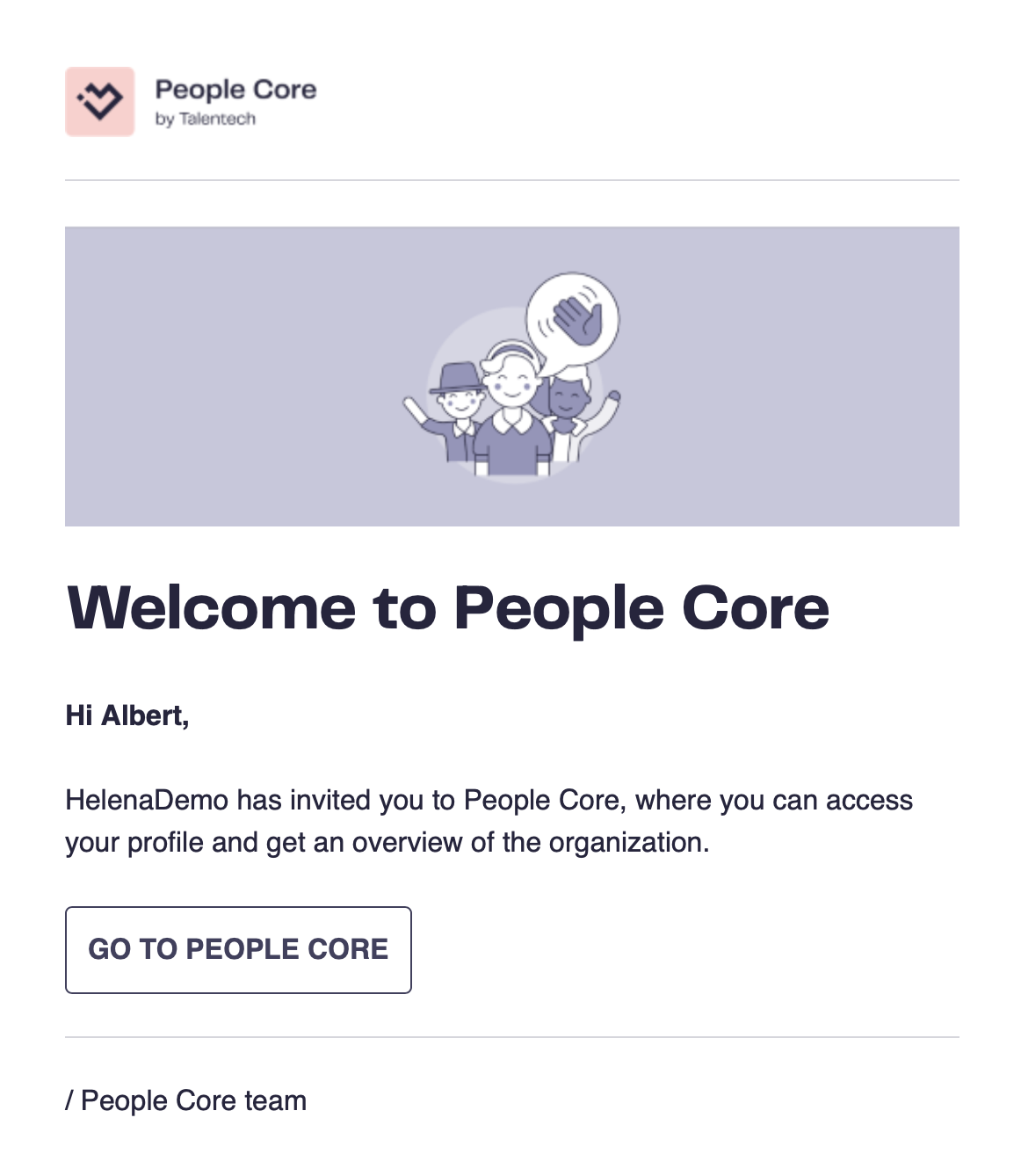
Task: Click the '/ People Core team' signature
Action: [186, 1100]
